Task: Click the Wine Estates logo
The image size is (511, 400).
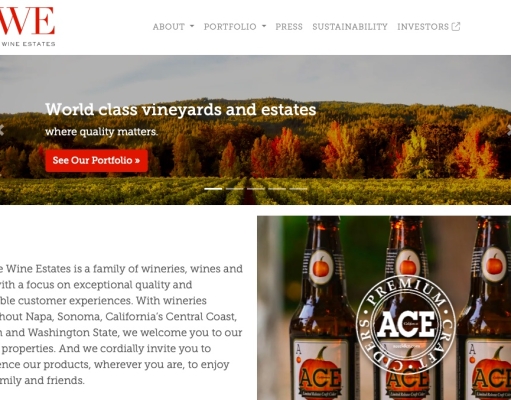Action: [x=27, y=26]
